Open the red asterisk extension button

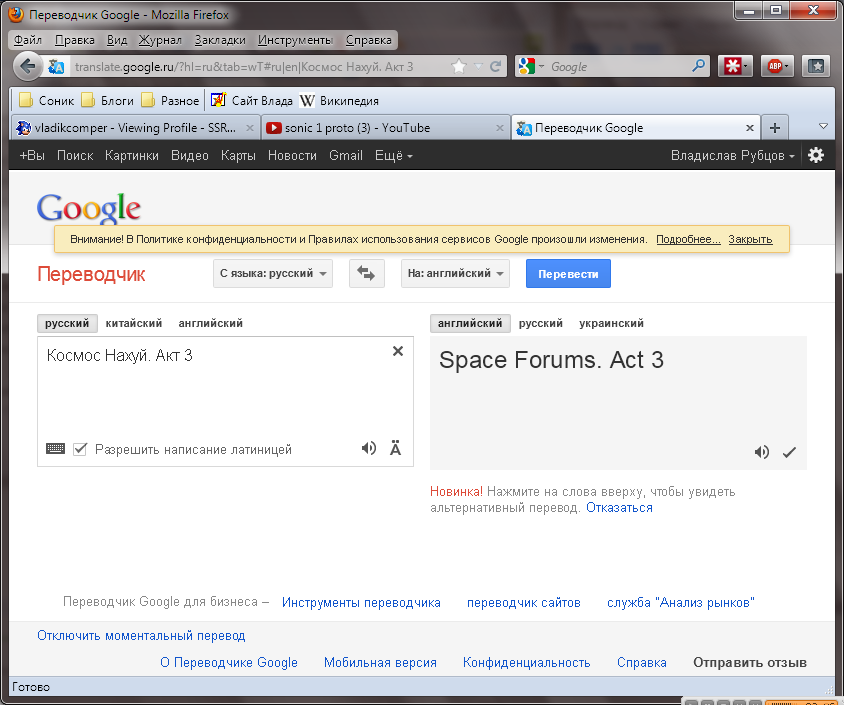735,66
